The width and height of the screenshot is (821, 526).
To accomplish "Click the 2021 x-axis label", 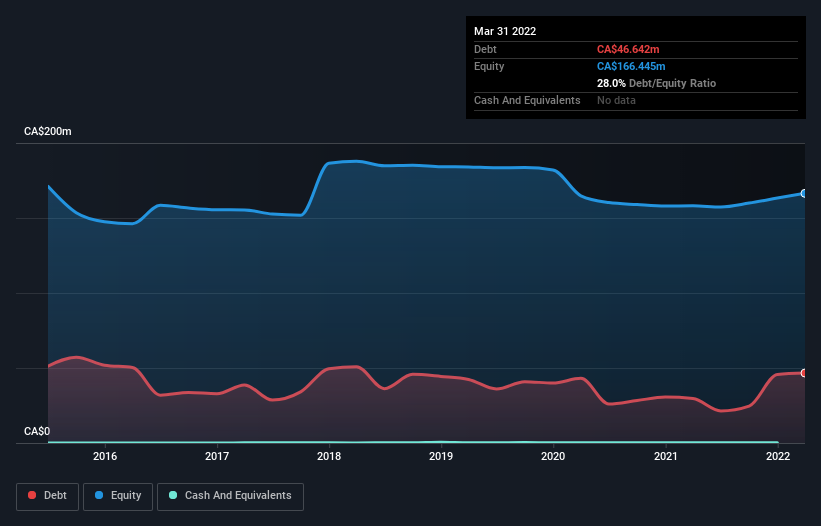I will click(665, 456).
